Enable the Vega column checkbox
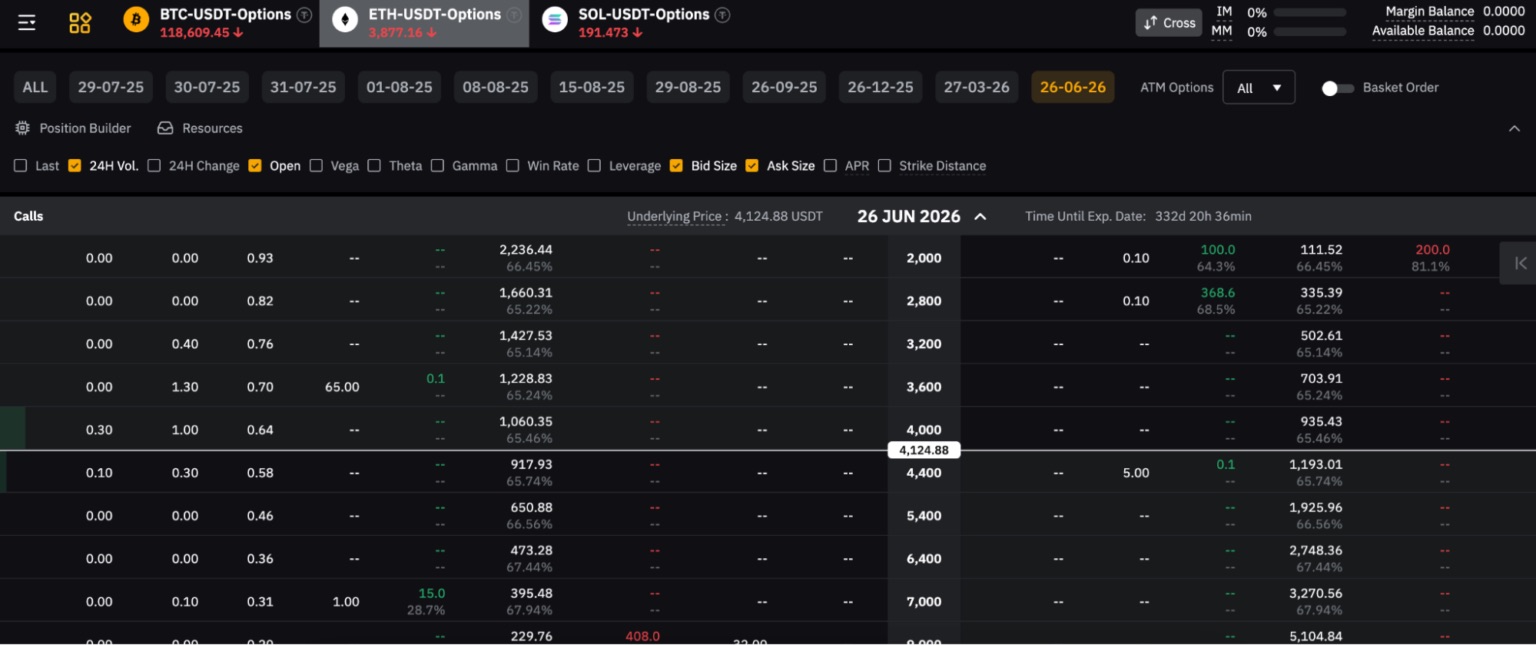 [316, 165]
